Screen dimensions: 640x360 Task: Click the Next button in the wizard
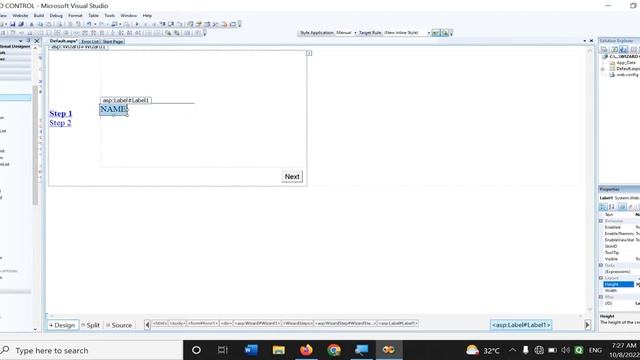[x=292, y=176]
